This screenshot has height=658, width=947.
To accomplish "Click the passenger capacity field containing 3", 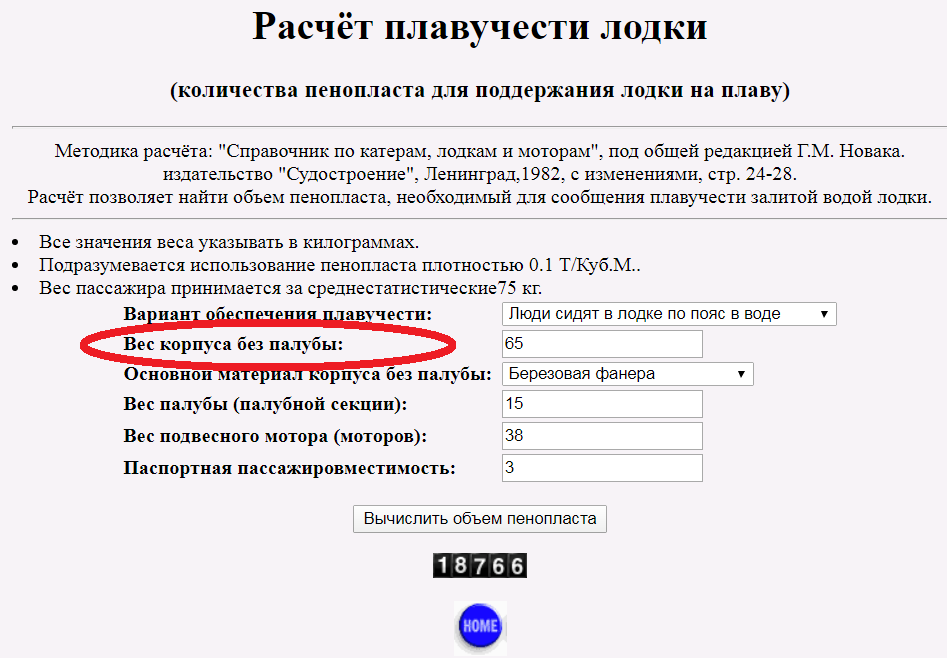I will tap(602, 468).
